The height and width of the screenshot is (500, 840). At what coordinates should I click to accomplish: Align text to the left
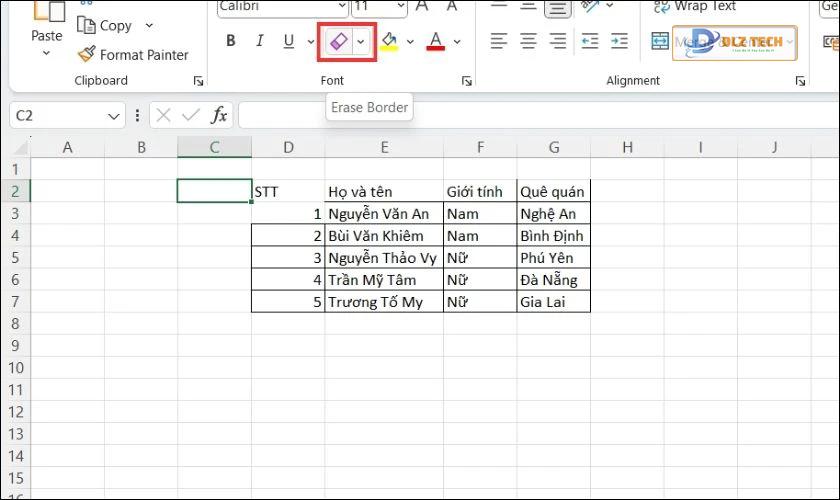coord(499,41)
